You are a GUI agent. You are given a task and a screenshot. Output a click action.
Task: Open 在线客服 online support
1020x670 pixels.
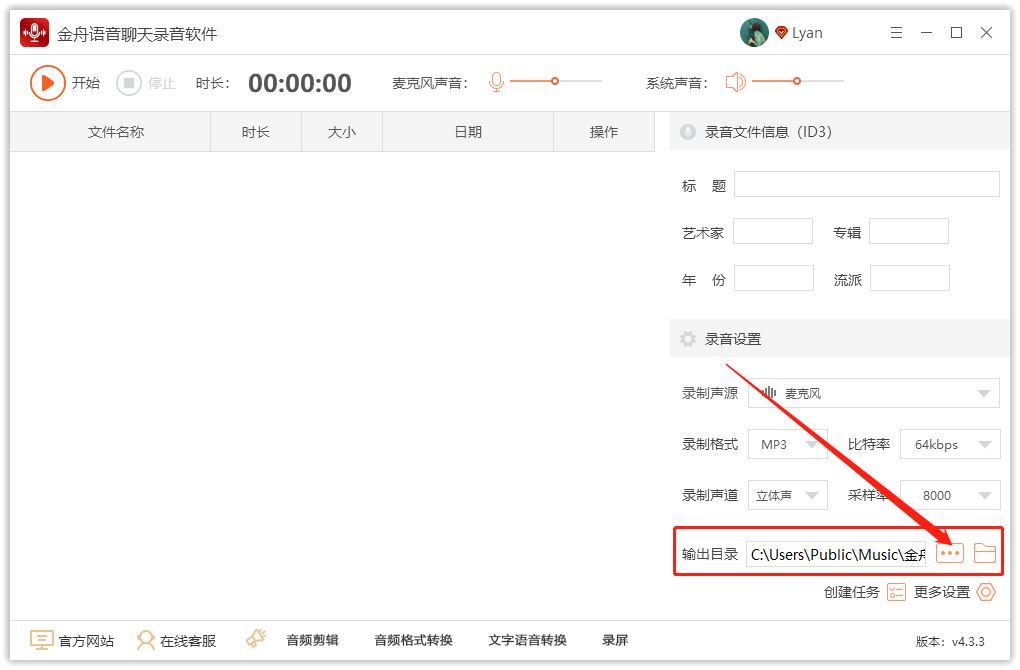177,640
